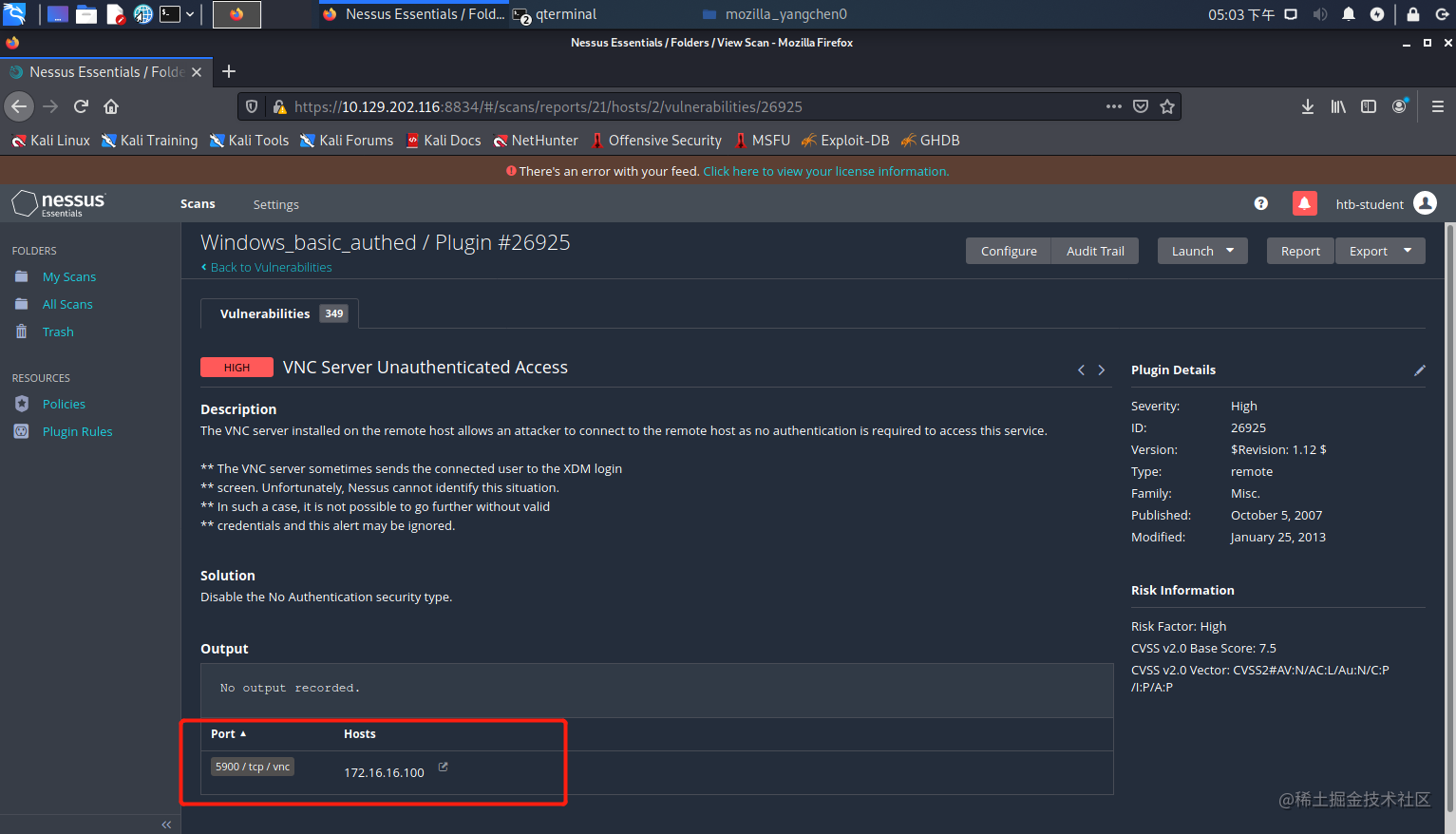The height and width of the screenshot is (834, 1456).
Task: Open Firefox downloads arrow icon
Action: click(x=1308, y=106)
